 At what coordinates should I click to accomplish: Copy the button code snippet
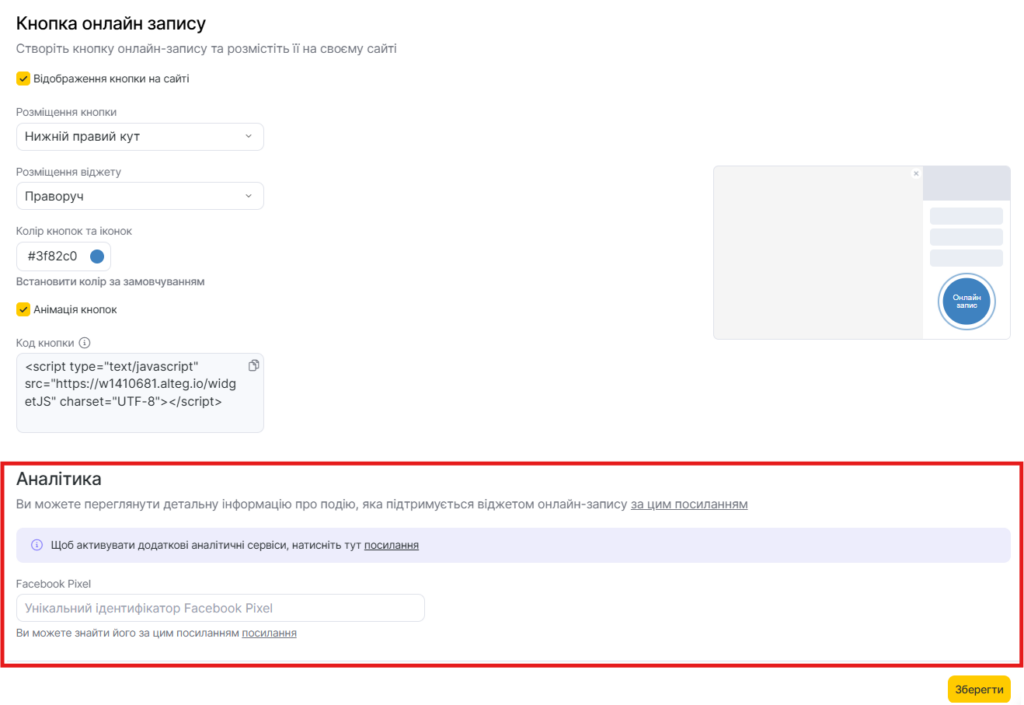(x=253, y=366)
